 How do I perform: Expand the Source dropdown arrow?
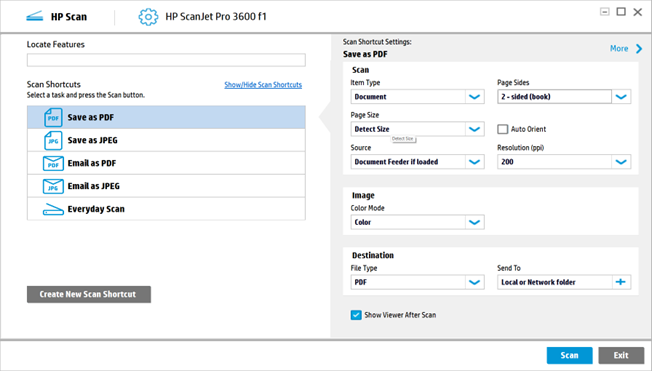pyautogui.click(x=474, y=162)
